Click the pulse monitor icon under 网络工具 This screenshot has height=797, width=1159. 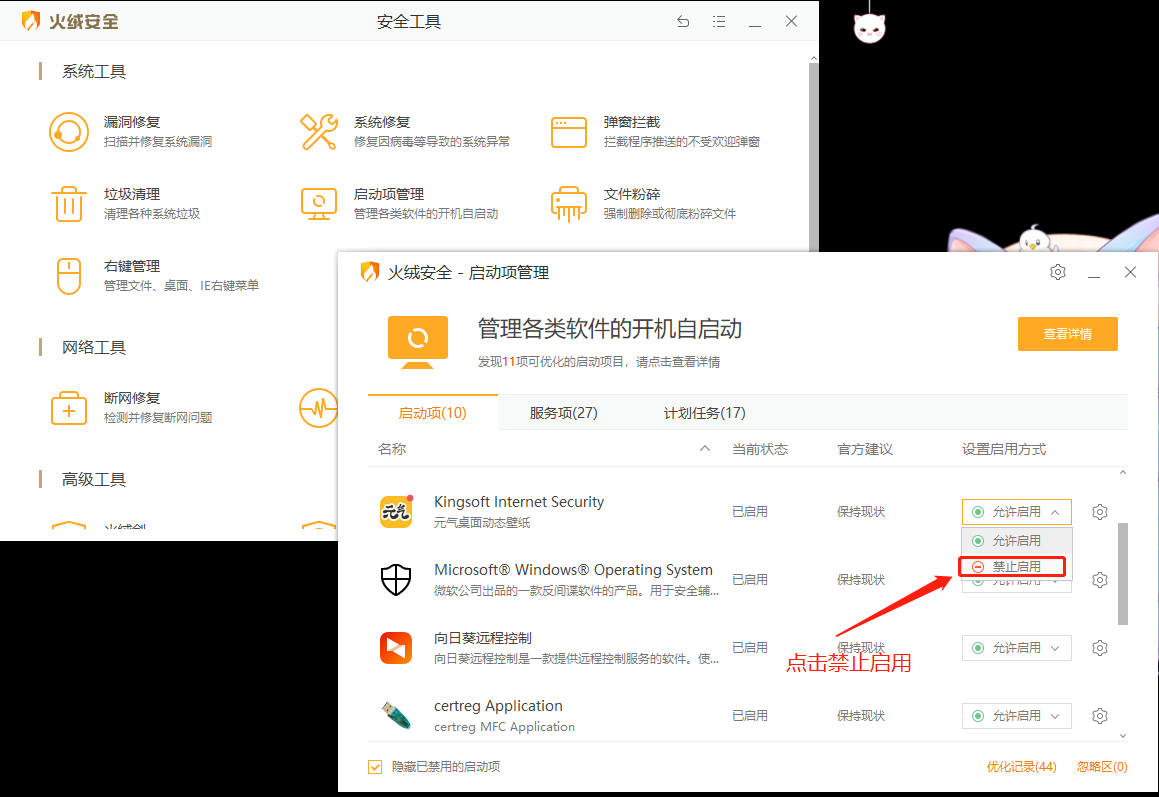(x=319, y=407)
